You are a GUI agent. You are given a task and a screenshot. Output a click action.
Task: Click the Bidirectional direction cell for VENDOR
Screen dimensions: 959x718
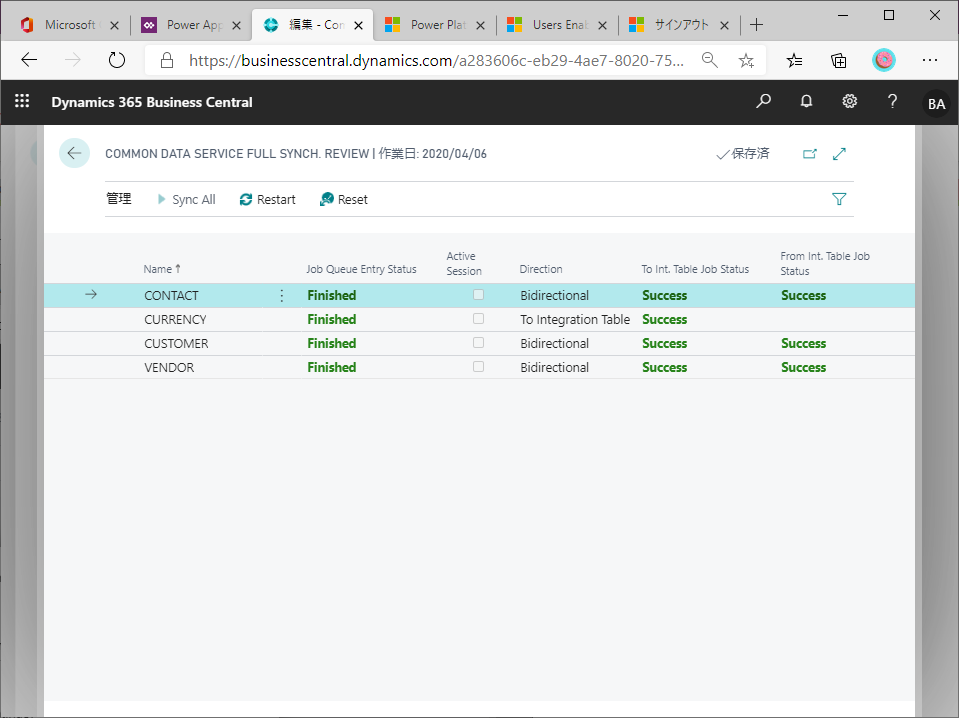pyautogui.click(x=554, y=367)
